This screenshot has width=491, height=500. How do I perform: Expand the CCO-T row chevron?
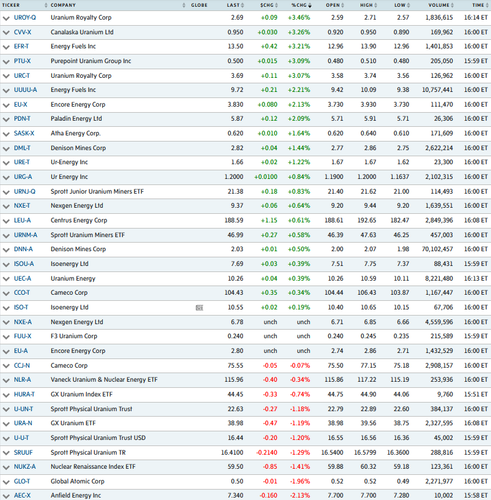coord(6,293)
